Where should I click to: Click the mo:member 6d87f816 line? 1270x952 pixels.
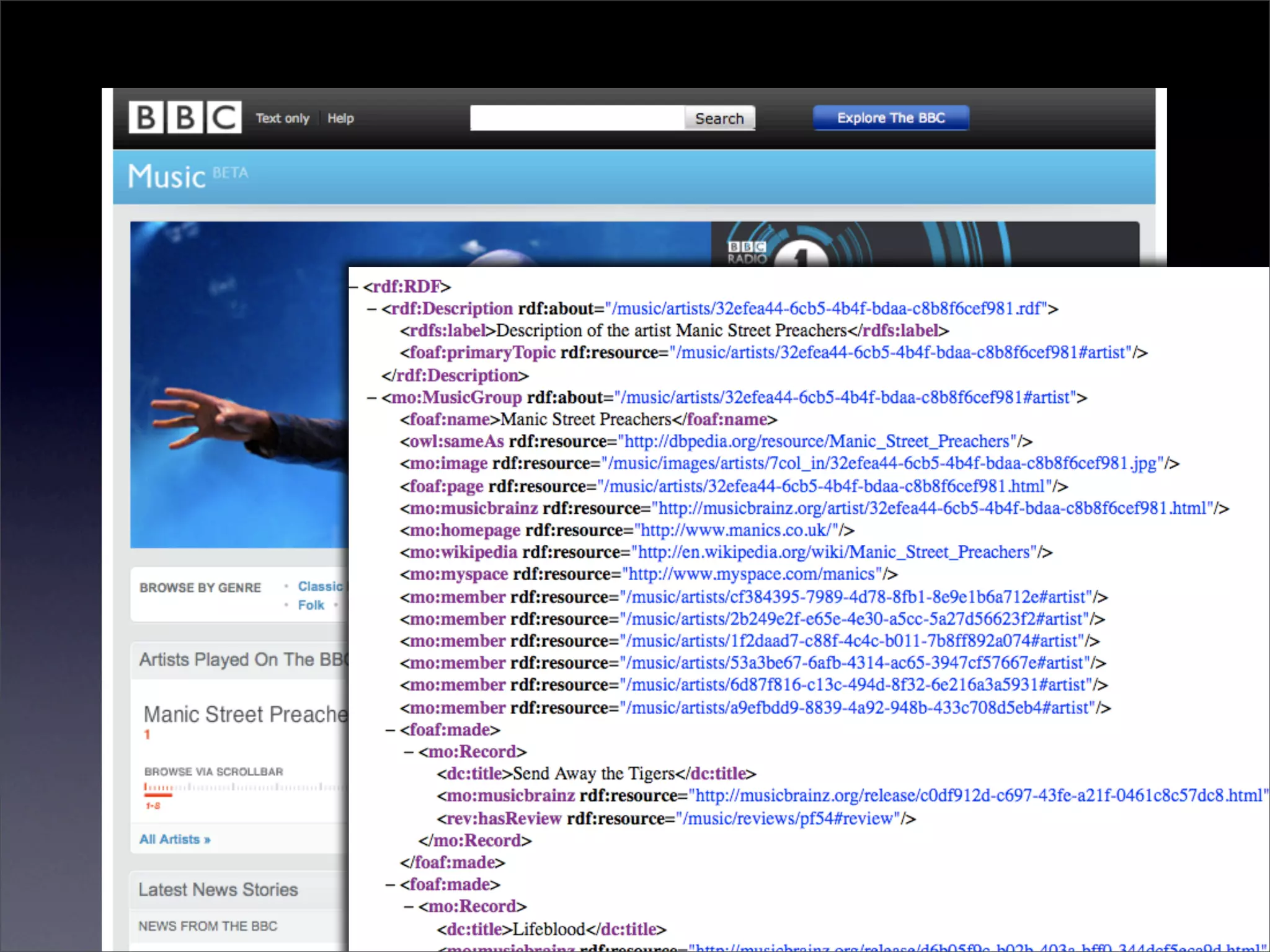coord(753,685)
